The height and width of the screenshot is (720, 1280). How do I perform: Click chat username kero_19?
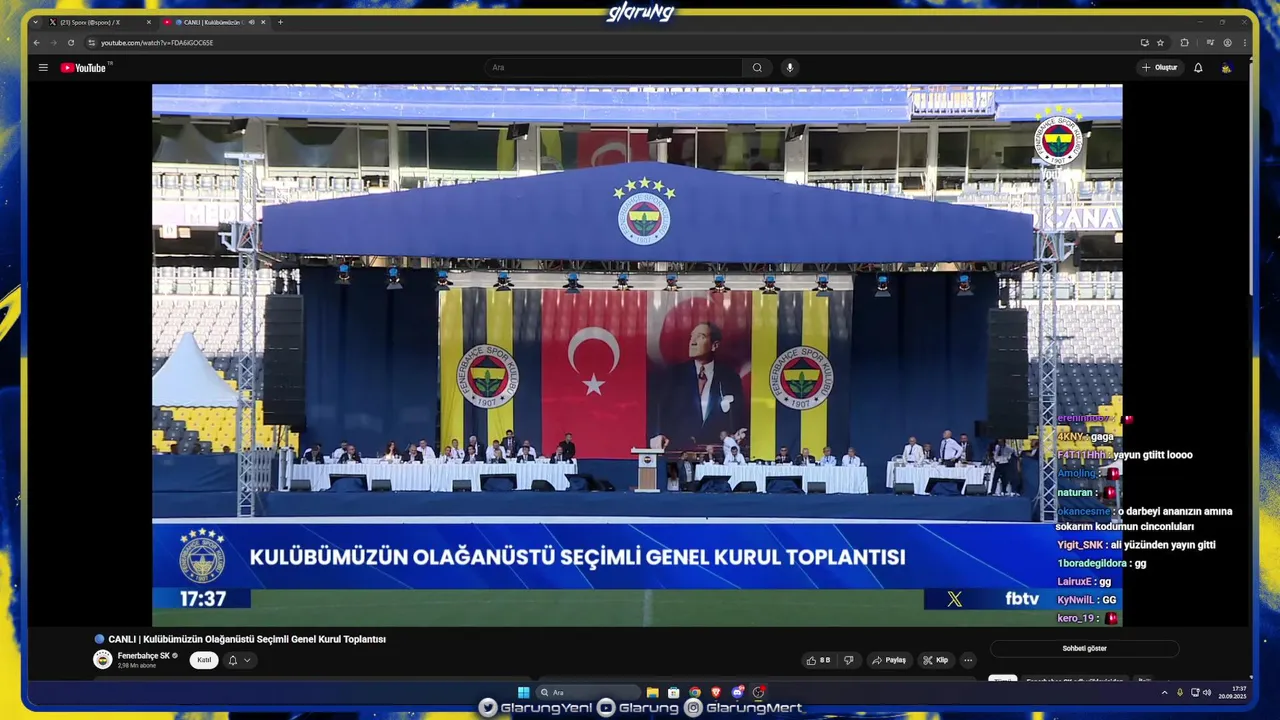tap(1075, 618)
